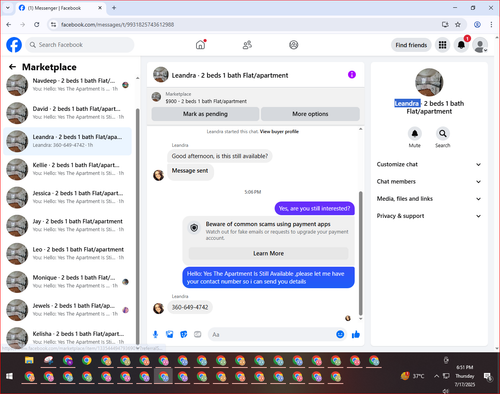Open Kelisha conversation
This screenshot has width=500, height=394.
(68, 337)
